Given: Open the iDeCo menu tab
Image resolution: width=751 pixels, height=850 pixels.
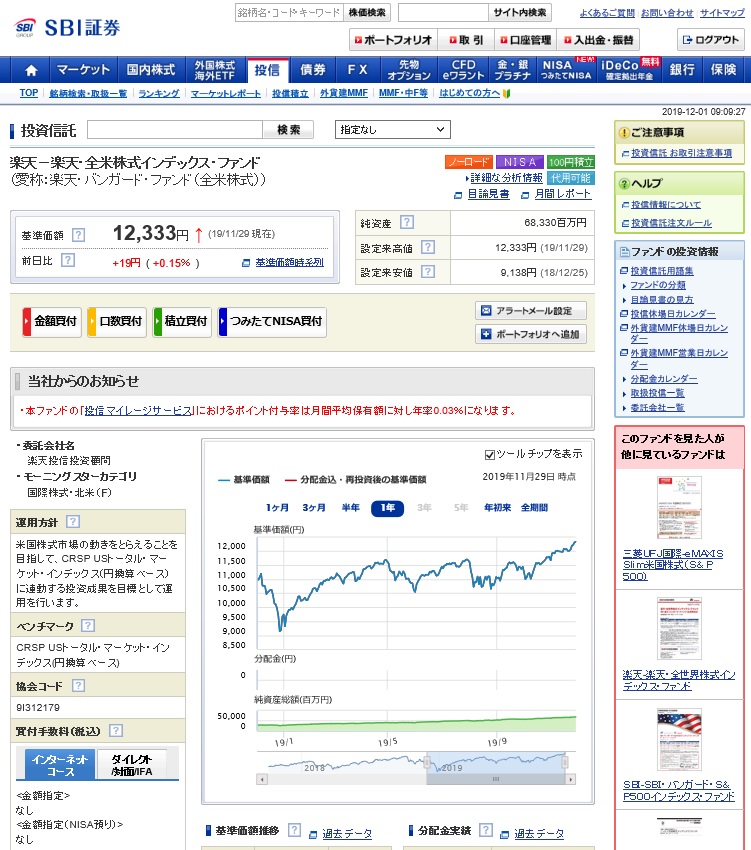Looking at the screenshot, I should pyautogui.click(x=629, y=70).
